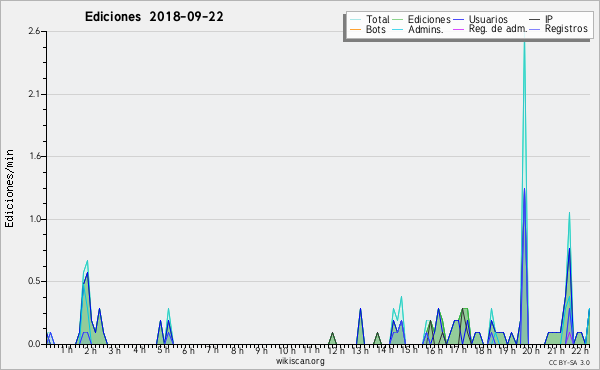Select the 'Reg. de adm.' legend entry
Viewport: 600px width, 370px height.
coord(490,29)
